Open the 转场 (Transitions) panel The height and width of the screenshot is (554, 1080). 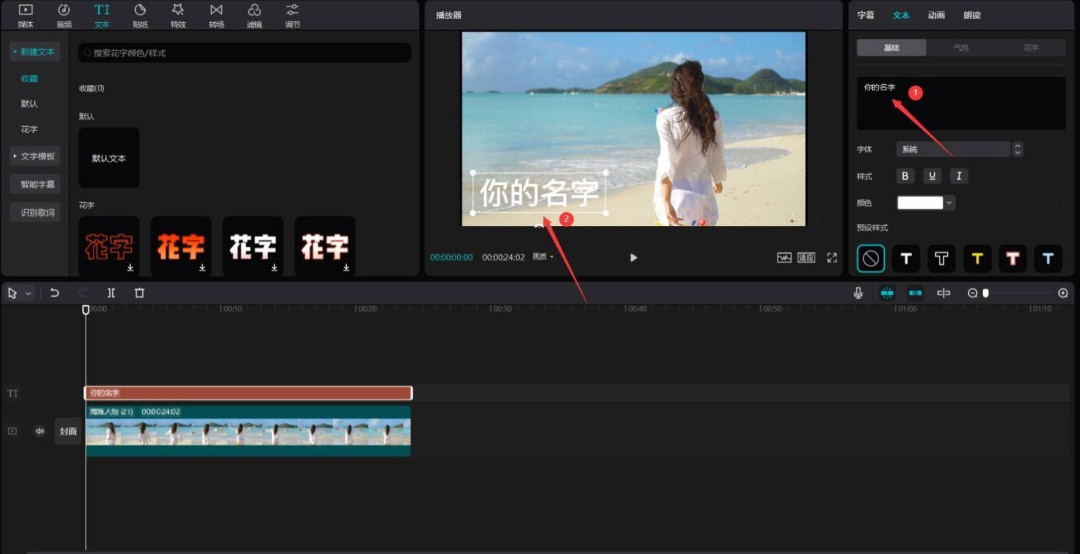click(216, 14)
